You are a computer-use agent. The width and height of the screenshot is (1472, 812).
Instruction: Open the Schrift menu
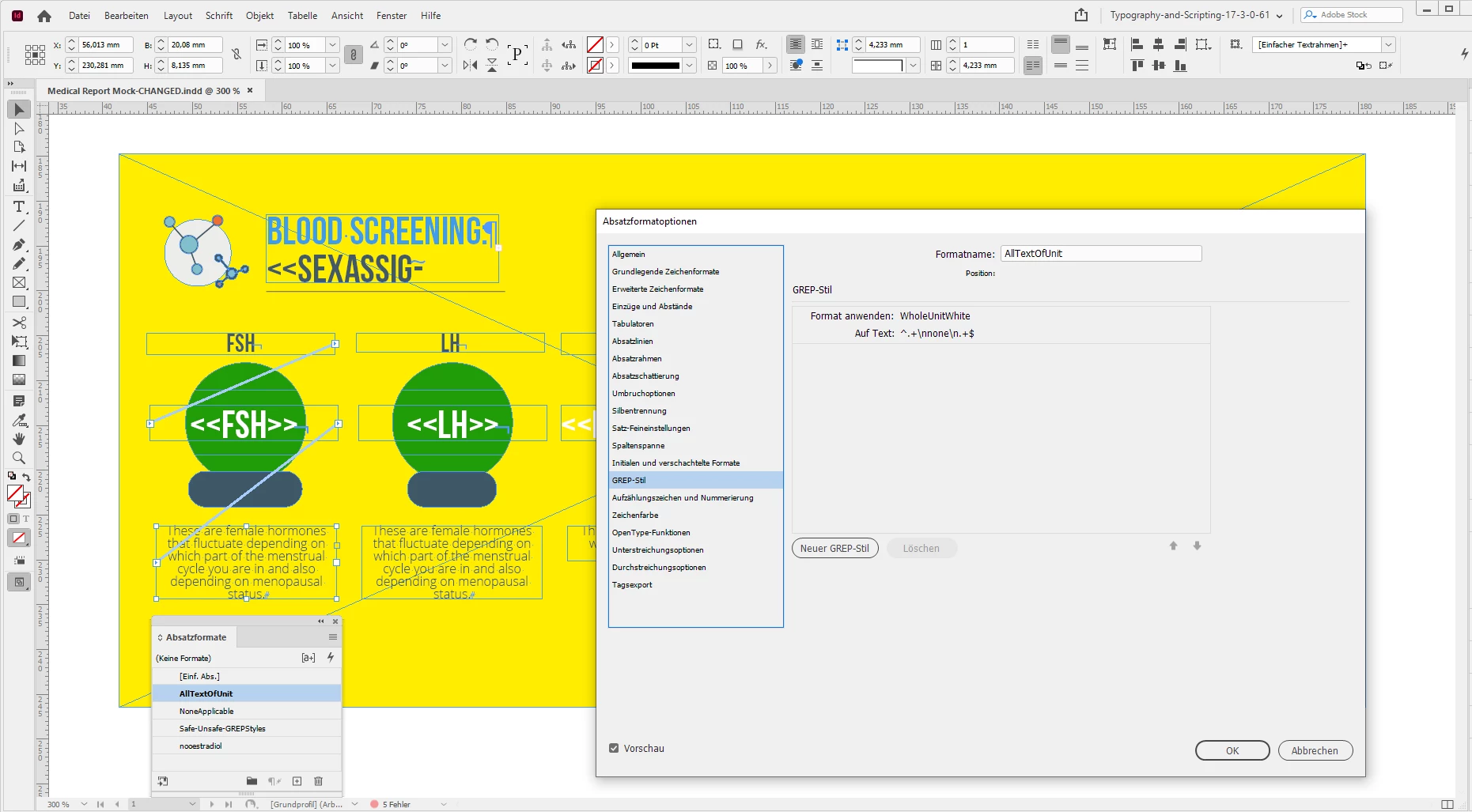pos(219,16)
